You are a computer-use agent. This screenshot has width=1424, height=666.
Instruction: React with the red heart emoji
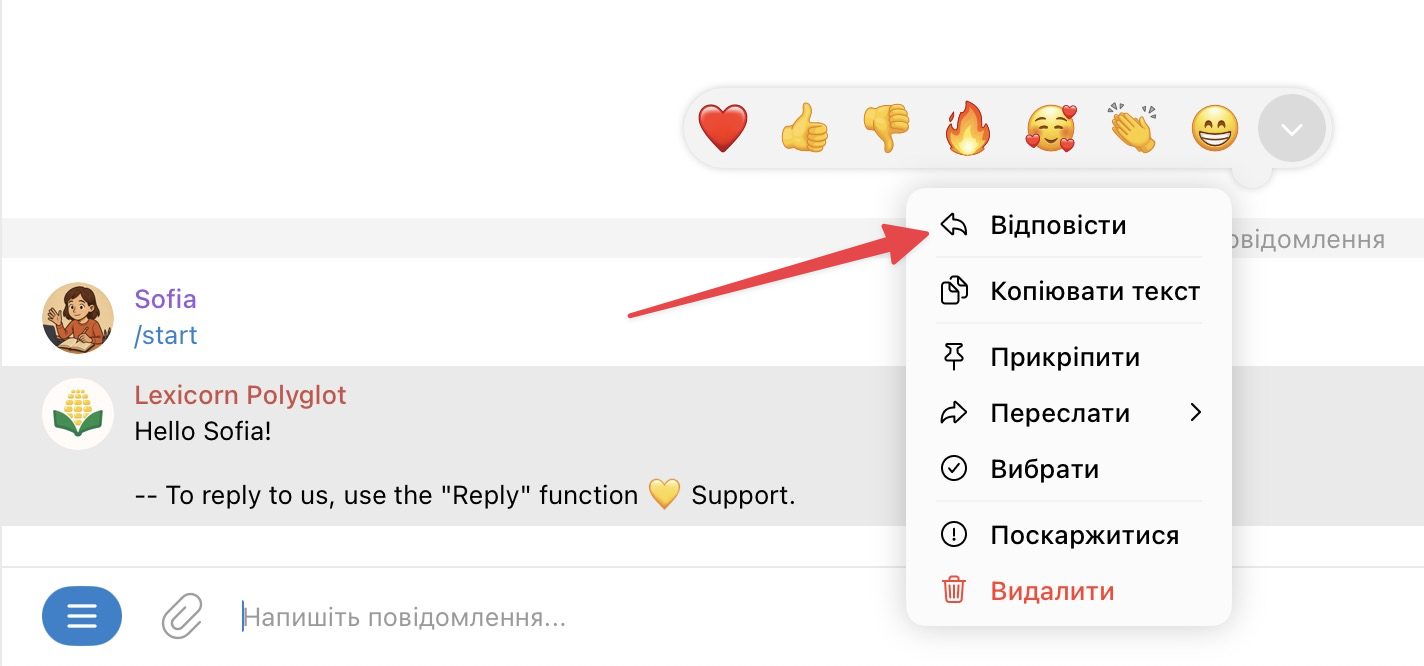click(722, 130)
